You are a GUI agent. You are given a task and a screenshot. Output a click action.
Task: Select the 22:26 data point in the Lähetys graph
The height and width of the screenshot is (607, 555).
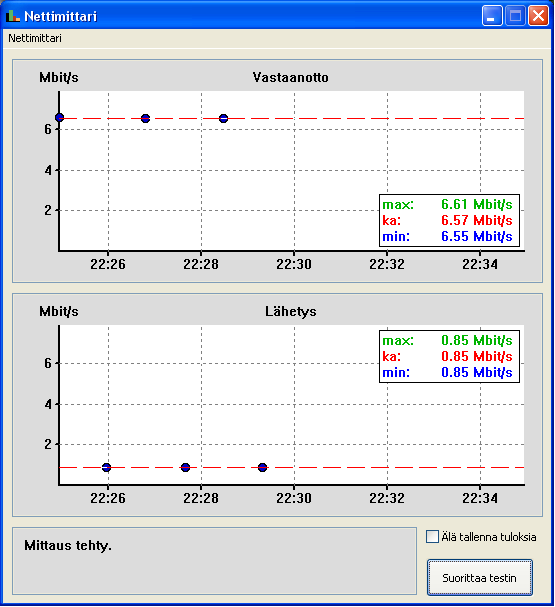(106, 467)
